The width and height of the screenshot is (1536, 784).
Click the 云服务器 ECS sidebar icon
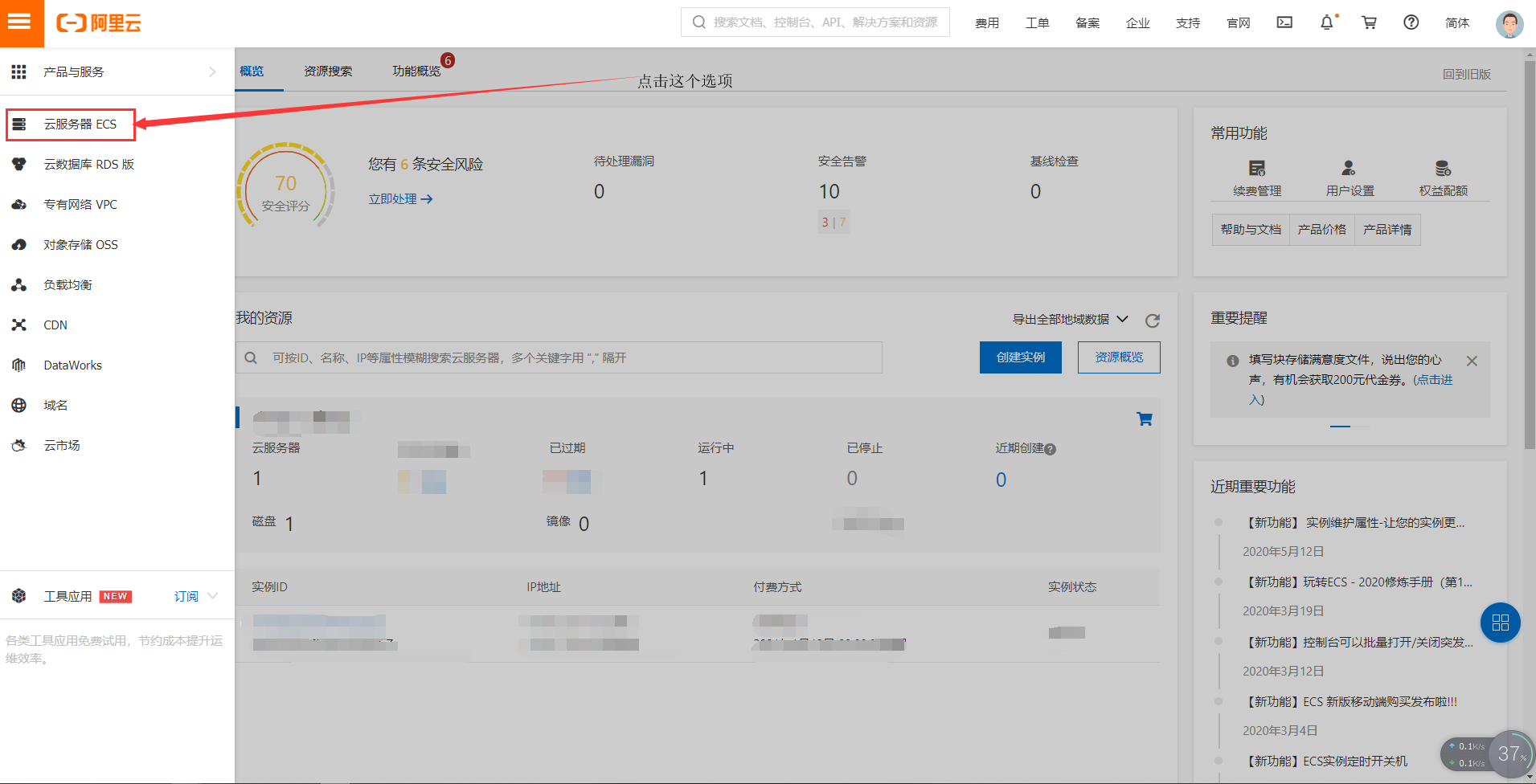(19, 124)
